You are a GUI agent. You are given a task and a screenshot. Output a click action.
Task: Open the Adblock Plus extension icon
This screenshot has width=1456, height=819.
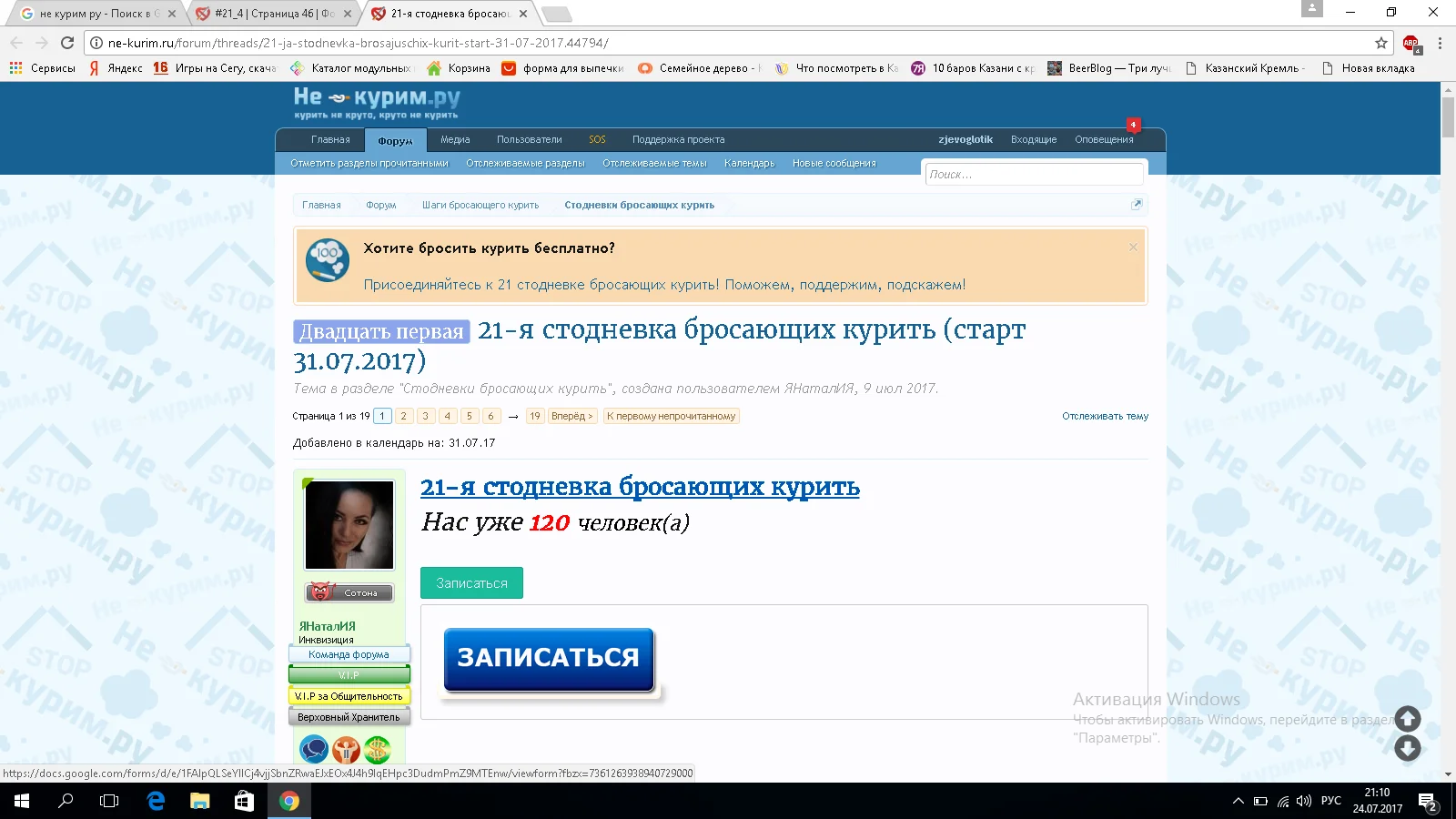tap(1411, 43)
